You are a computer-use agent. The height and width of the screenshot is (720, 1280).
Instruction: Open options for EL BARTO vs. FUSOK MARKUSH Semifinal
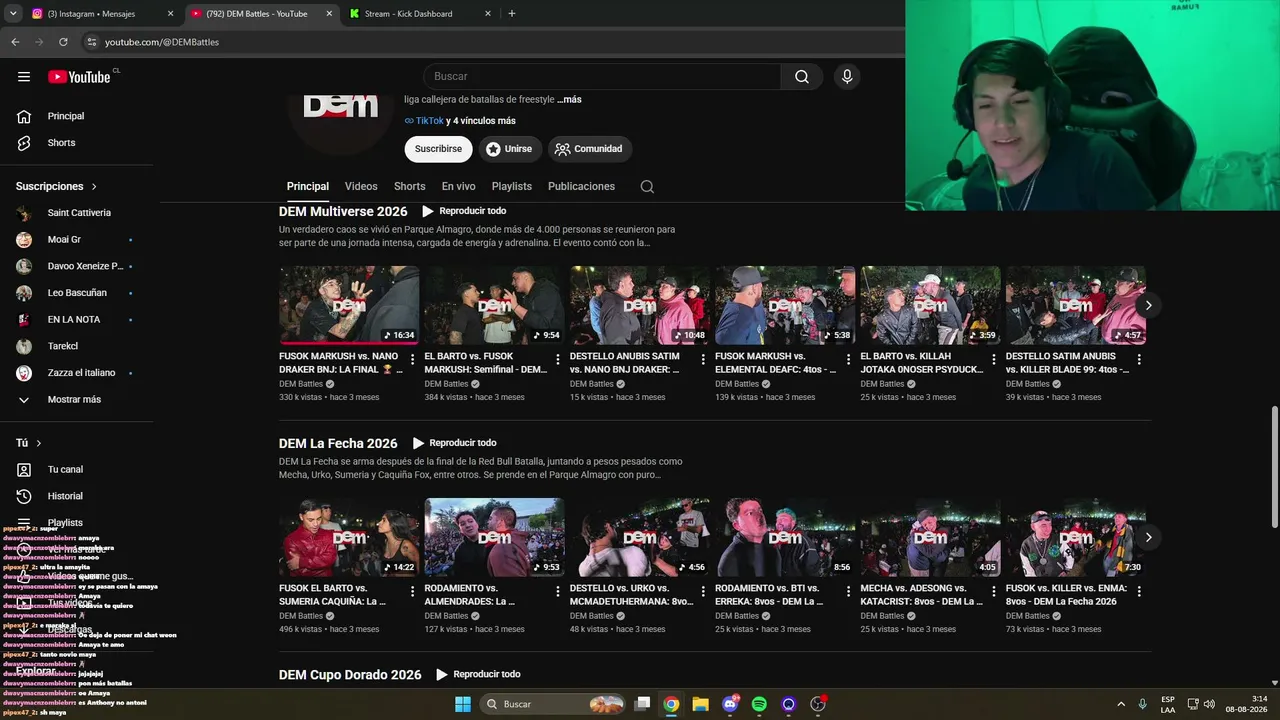tap(558, 360)
